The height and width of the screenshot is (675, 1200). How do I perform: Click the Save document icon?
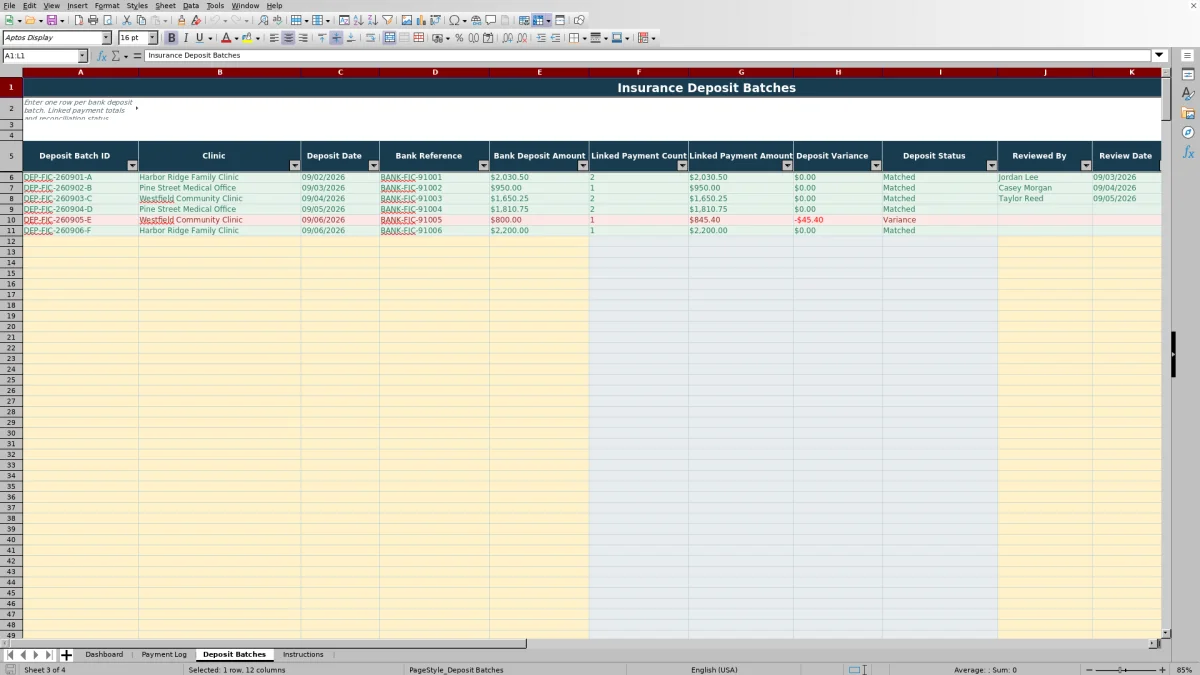(50, 20)
